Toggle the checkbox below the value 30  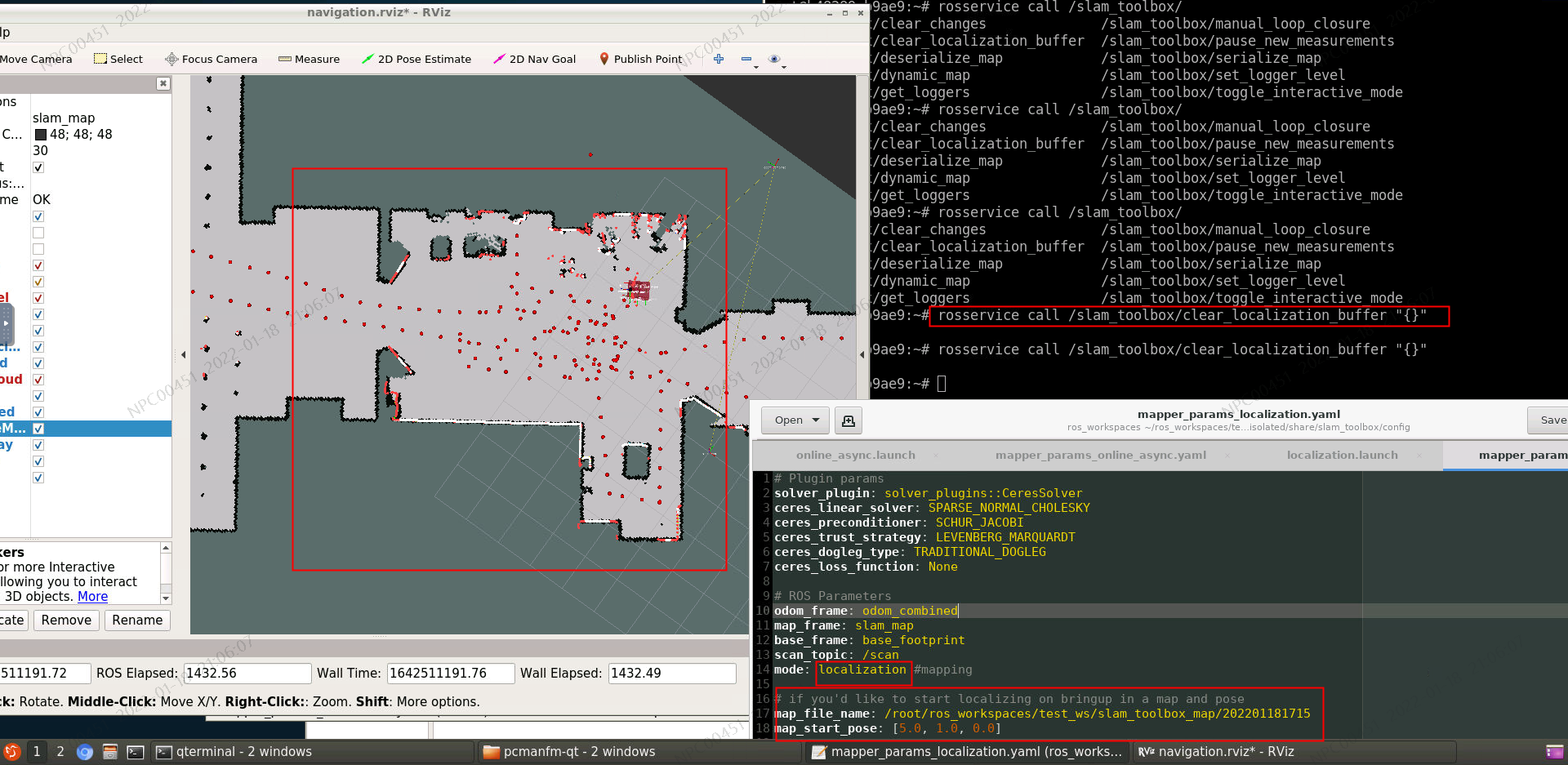coord(38,167)
